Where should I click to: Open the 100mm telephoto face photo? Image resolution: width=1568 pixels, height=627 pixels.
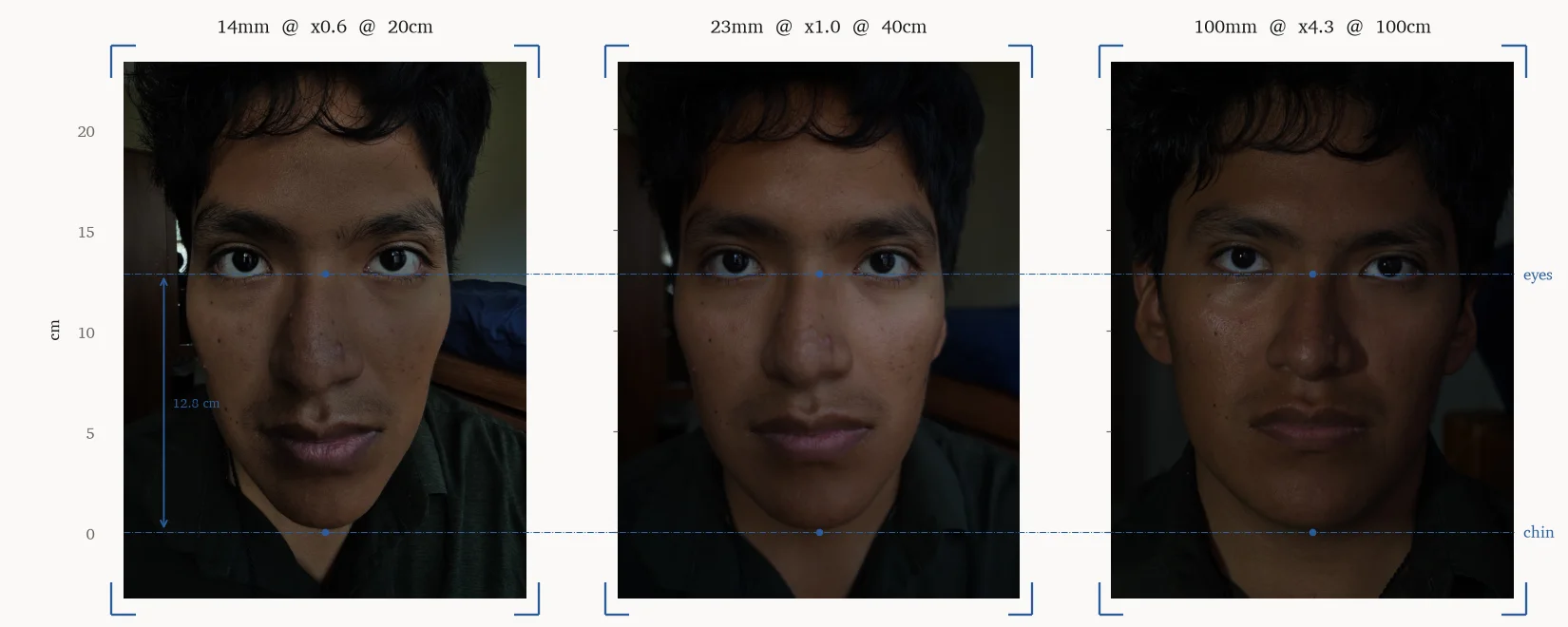click(1312, 330)
